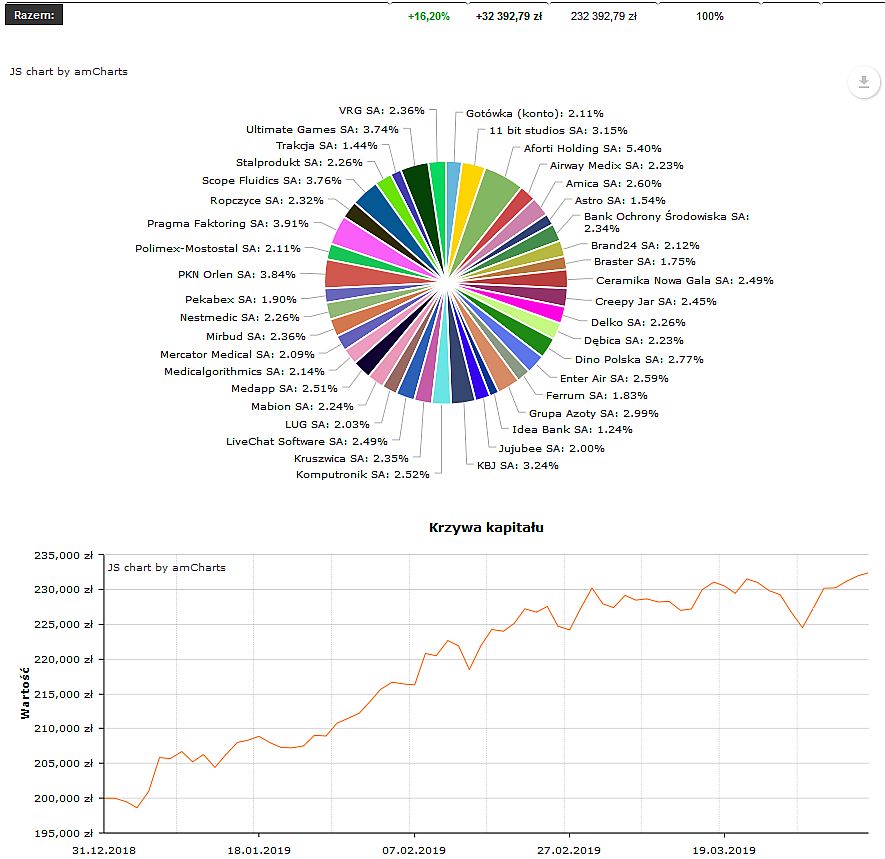This screenshot has height=859, width=885.
Task: Select the 'Amica SA: 2.60%' label
Action: [614, 183]
